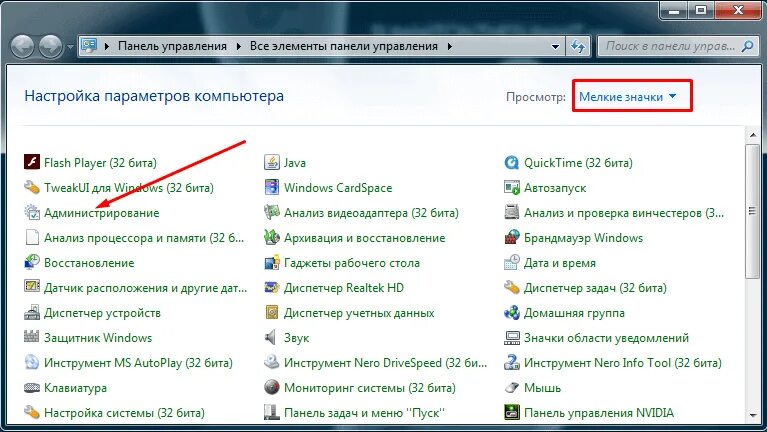
Task: Click the Датчик расположения icon
Action: tap(32, 288)
